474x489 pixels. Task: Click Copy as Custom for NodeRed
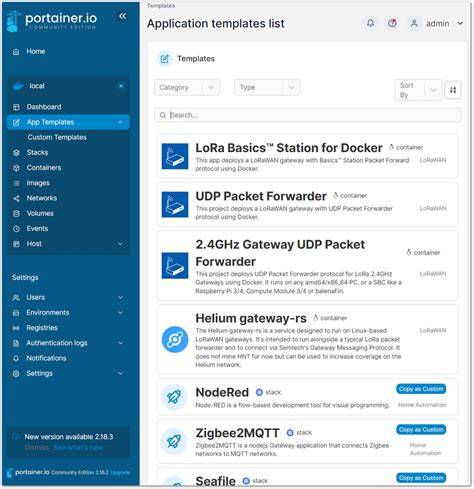(x=421, y=389)
